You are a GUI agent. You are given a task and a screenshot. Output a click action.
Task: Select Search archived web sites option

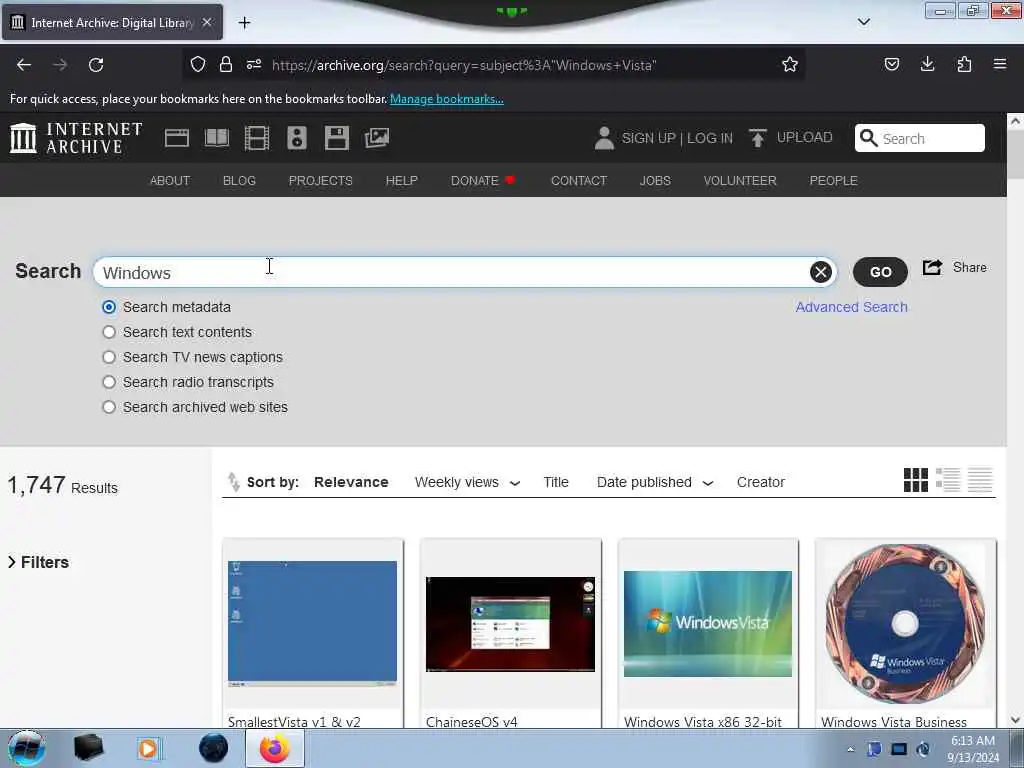point(109,407)
